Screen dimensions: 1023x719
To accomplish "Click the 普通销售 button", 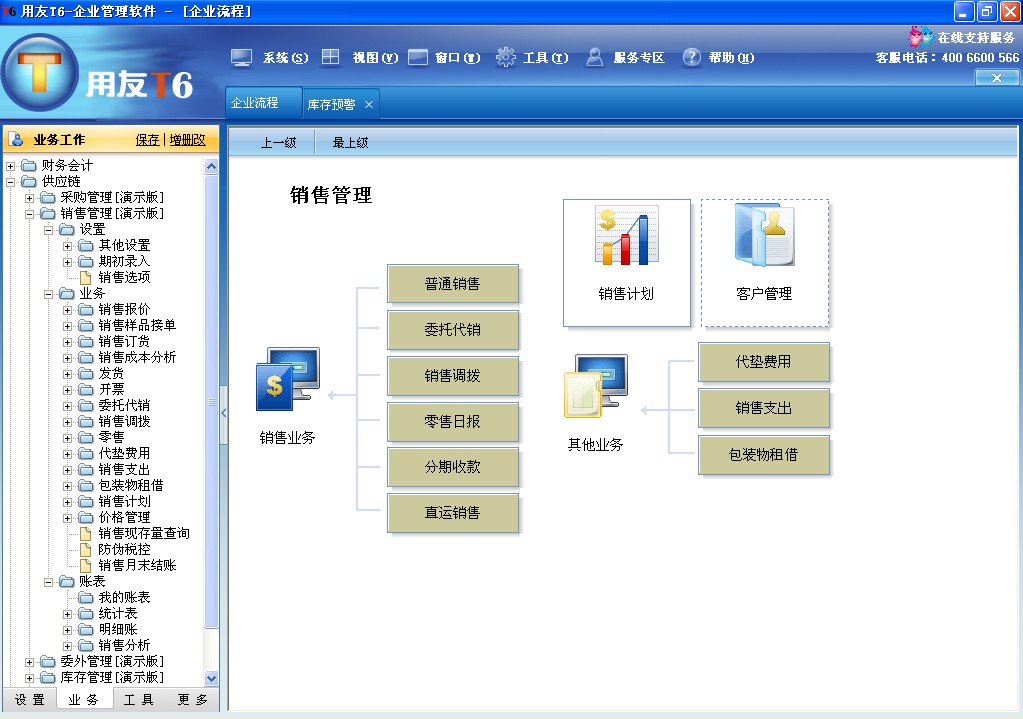I will click(x=453, y=284).
